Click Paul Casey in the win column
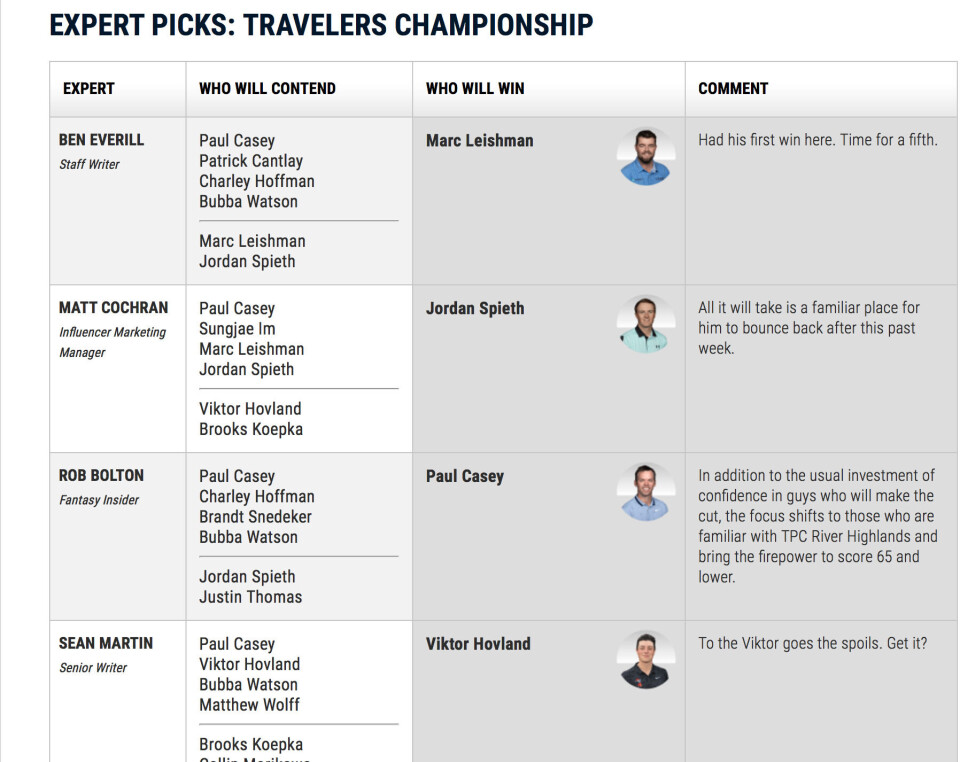 point(465,476)
